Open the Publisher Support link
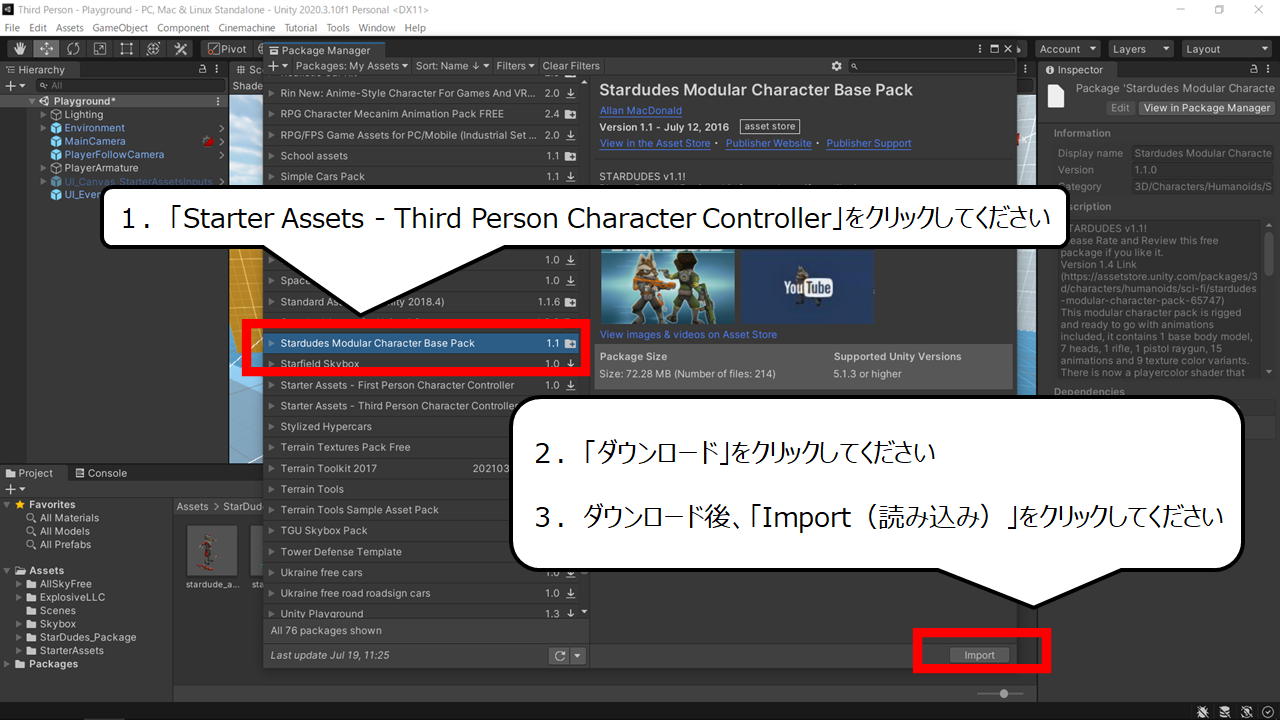The width and height of the screenshot is (1280, 720). tap(869, 143)
